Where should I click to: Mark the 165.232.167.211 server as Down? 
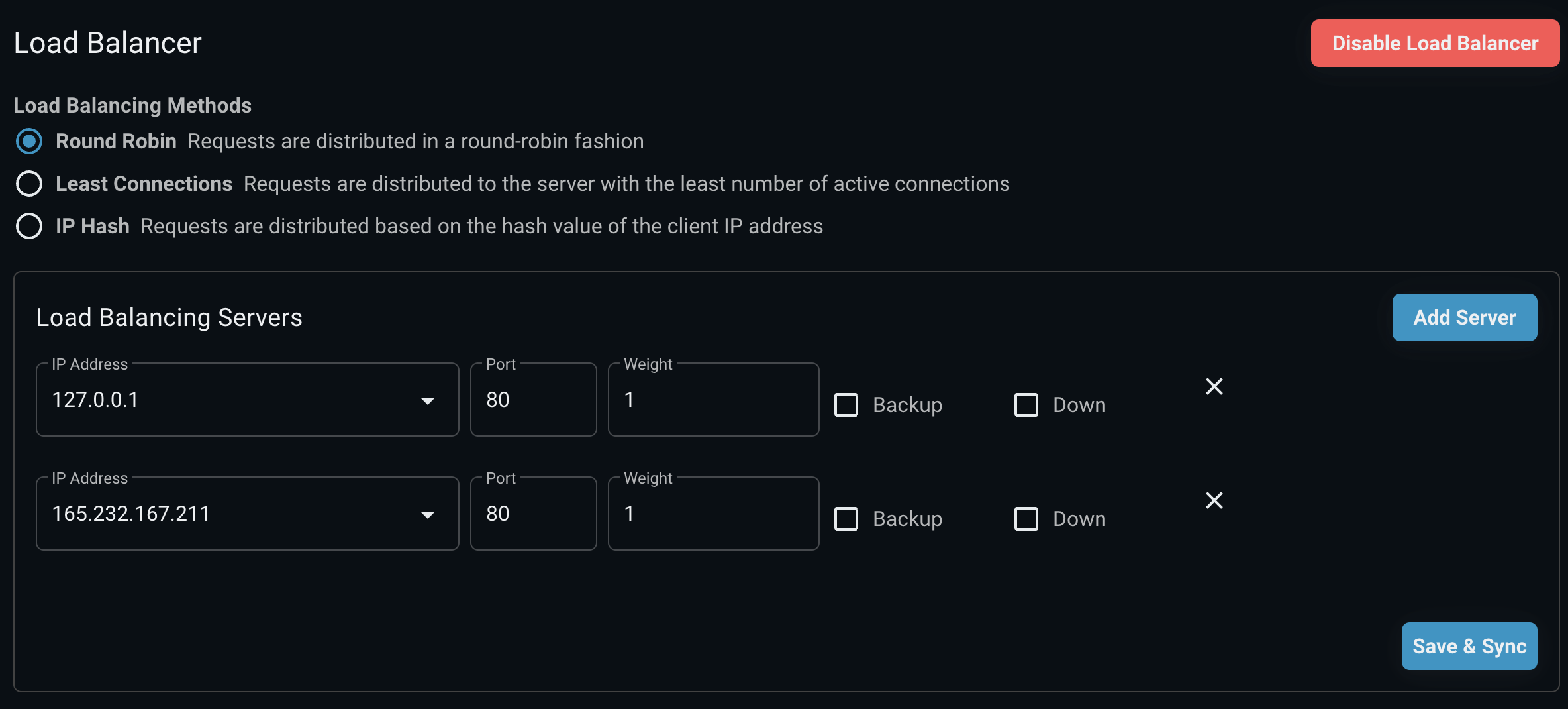(1026, 519)
